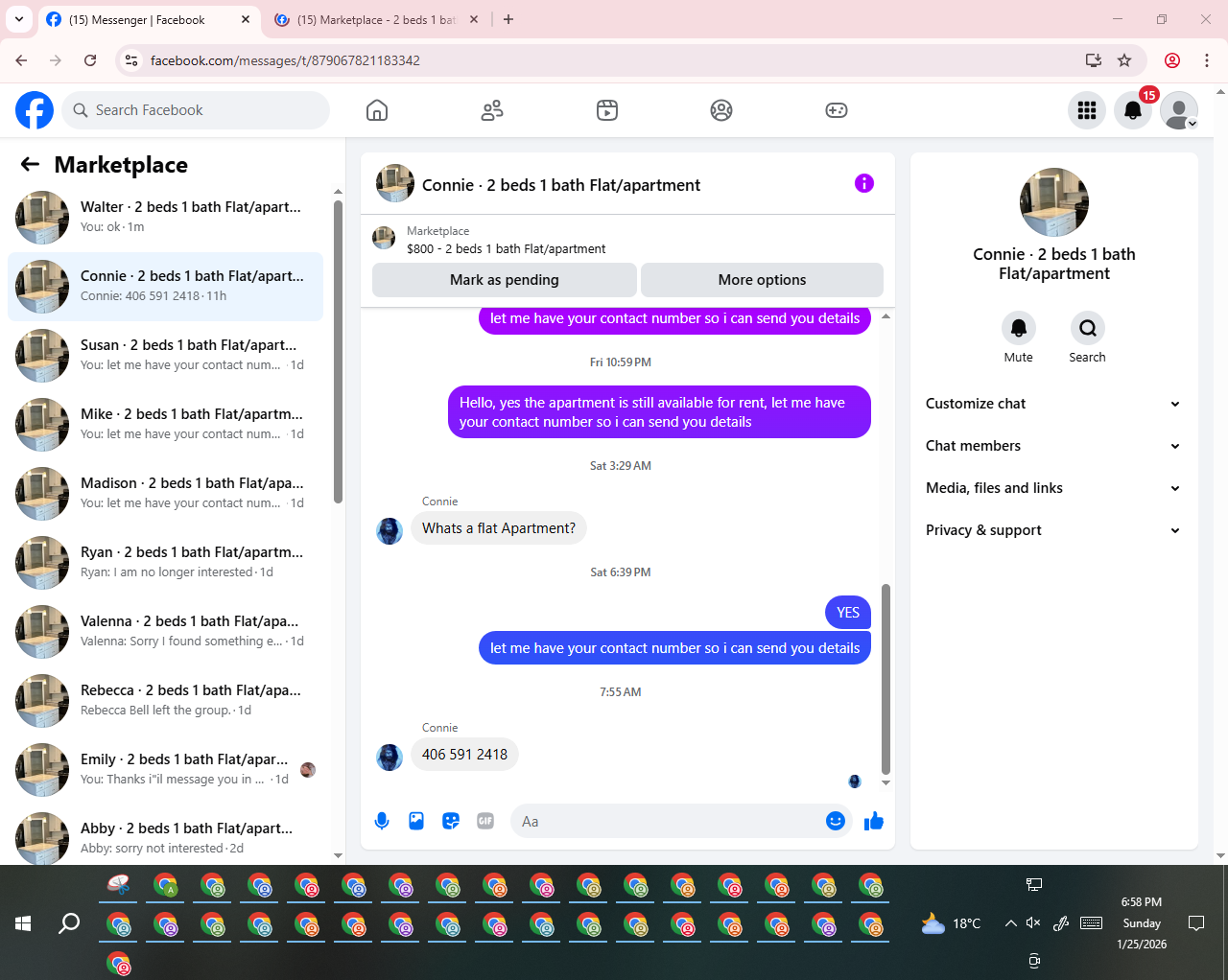Click the browser address bar URL
The width and height of the screenshot is (1228, 980).
click(x=285, y=60)
